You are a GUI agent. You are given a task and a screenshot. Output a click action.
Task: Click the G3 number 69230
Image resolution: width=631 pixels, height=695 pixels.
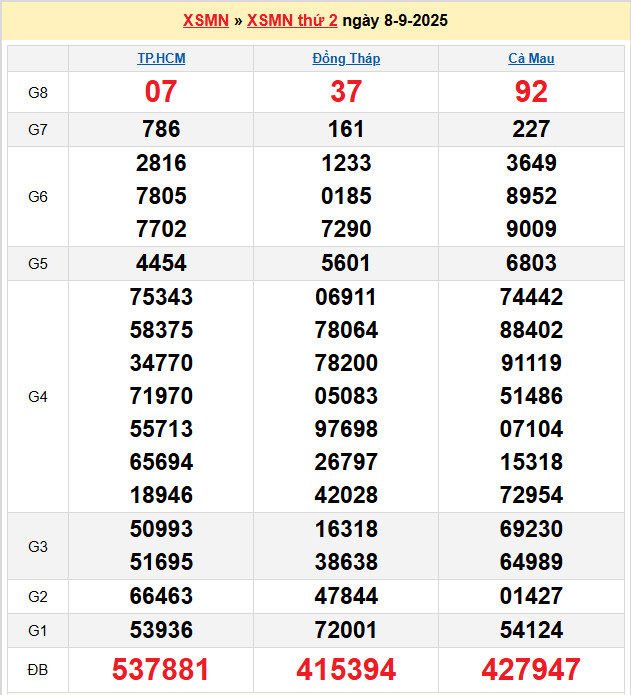(x=531, y=529)
